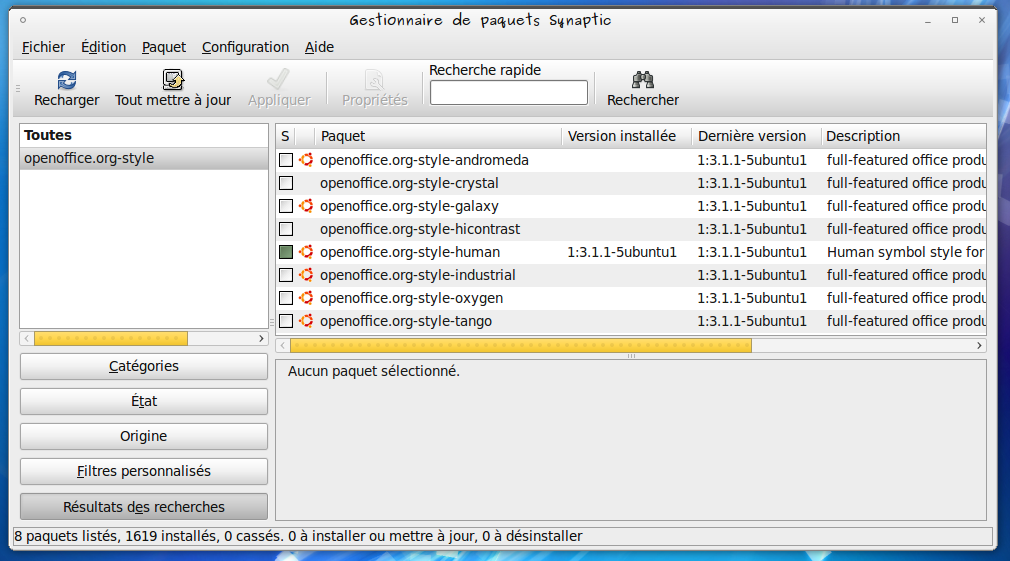Select the openoffice.org-style search entry
The width and height of the screenshot is (1010, 561).
tap(144, 158)
